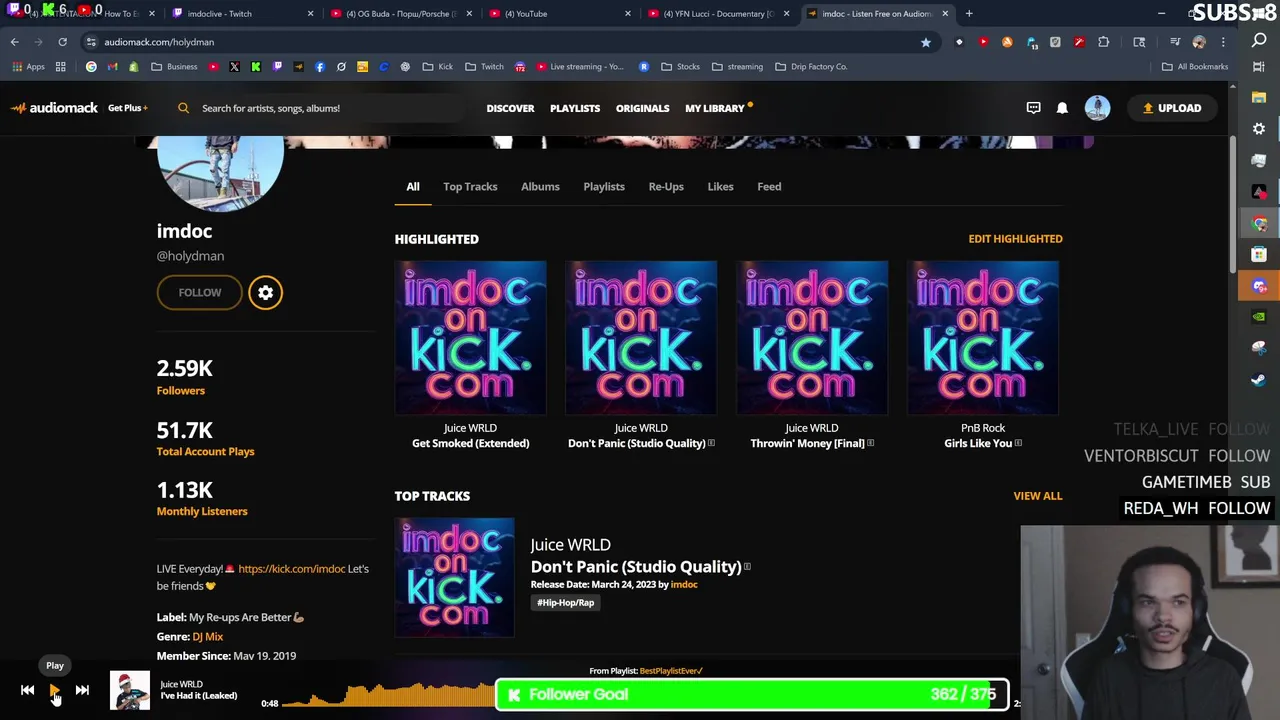Open profile settings gear icon
Viewport: 1280px width, 720px height.
point(265,292)
